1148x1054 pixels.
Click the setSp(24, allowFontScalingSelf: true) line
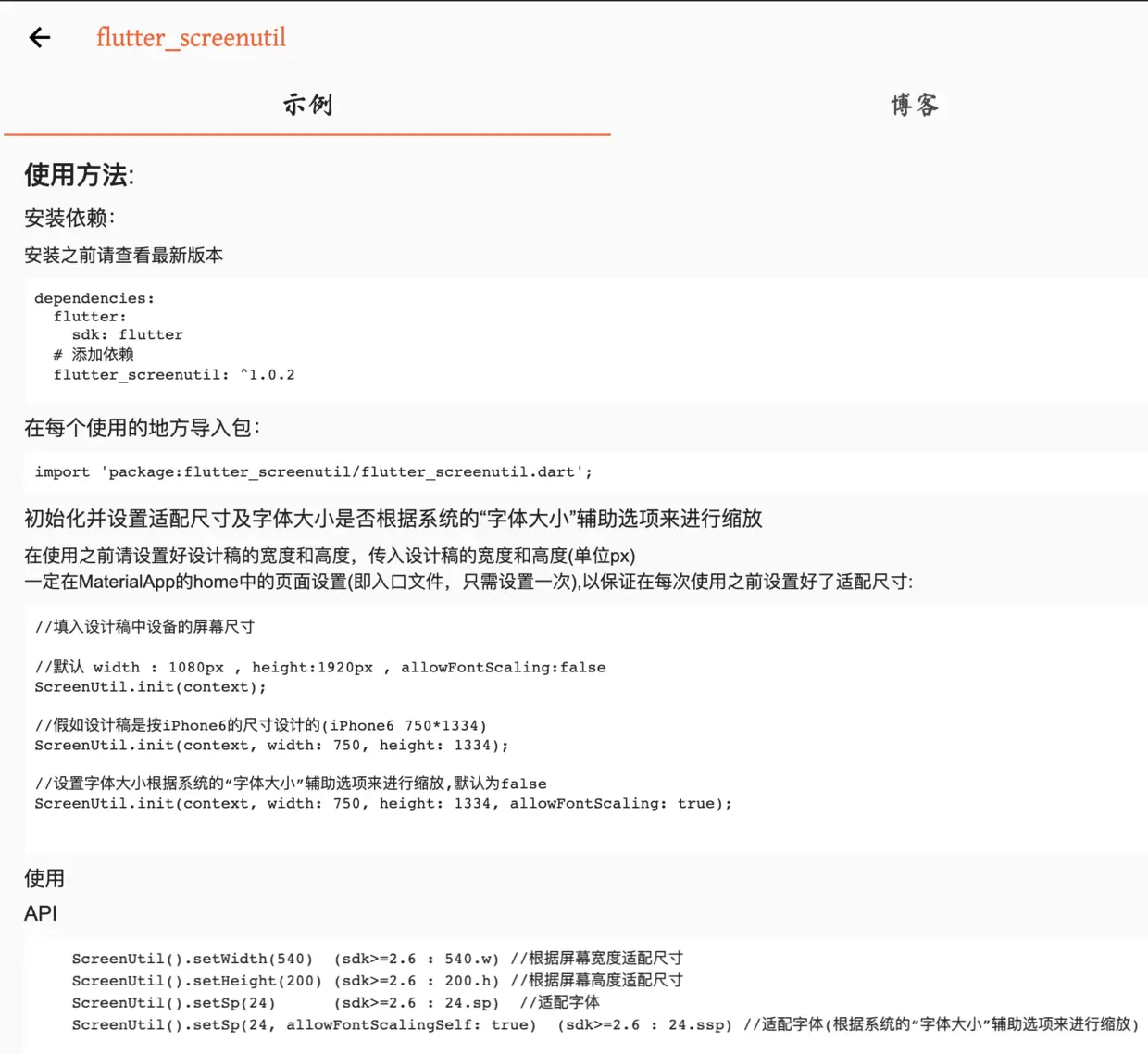[605, 1025]
